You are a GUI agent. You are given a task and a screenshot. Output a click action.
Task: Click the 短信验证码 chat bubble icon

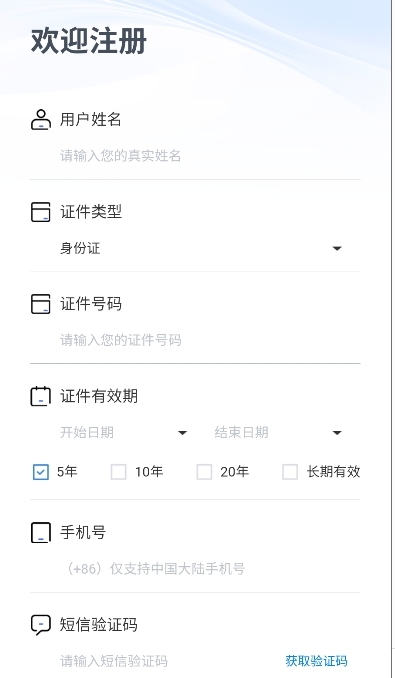point(41,625)
